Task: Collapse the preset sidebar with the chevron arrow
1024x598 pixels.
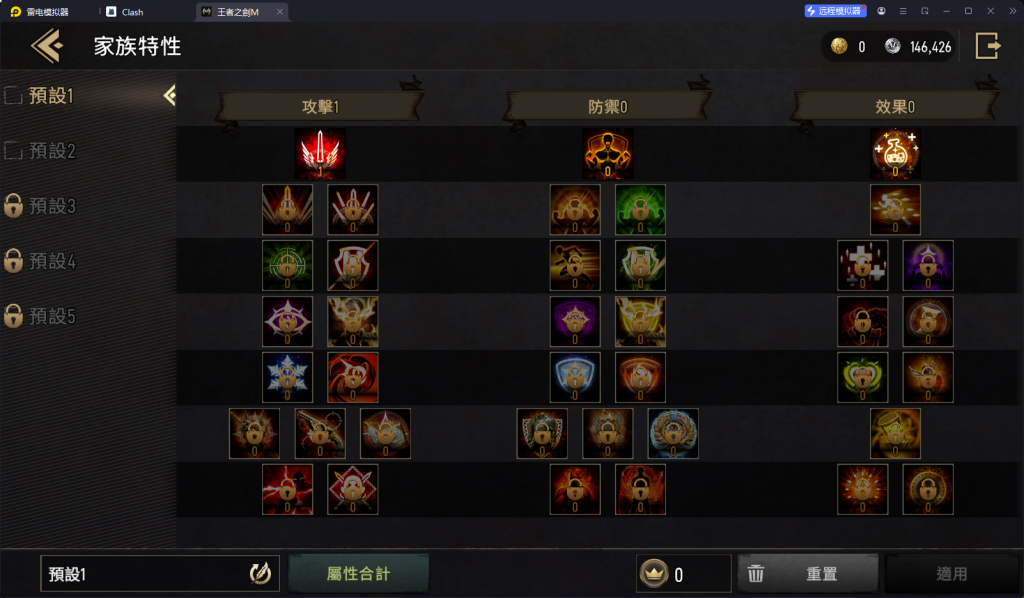Action: point(169,96)
